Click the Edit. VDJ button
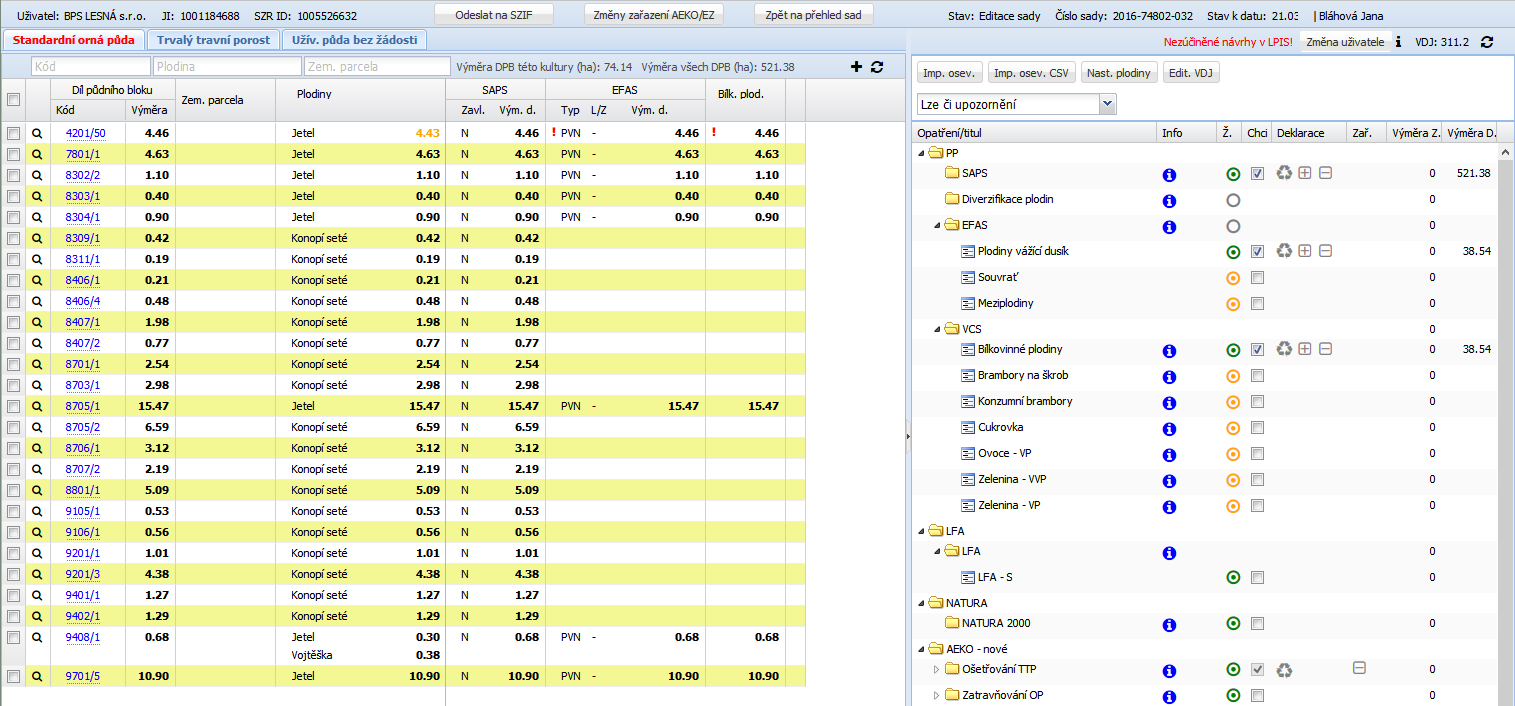 tap(1192, 73)
